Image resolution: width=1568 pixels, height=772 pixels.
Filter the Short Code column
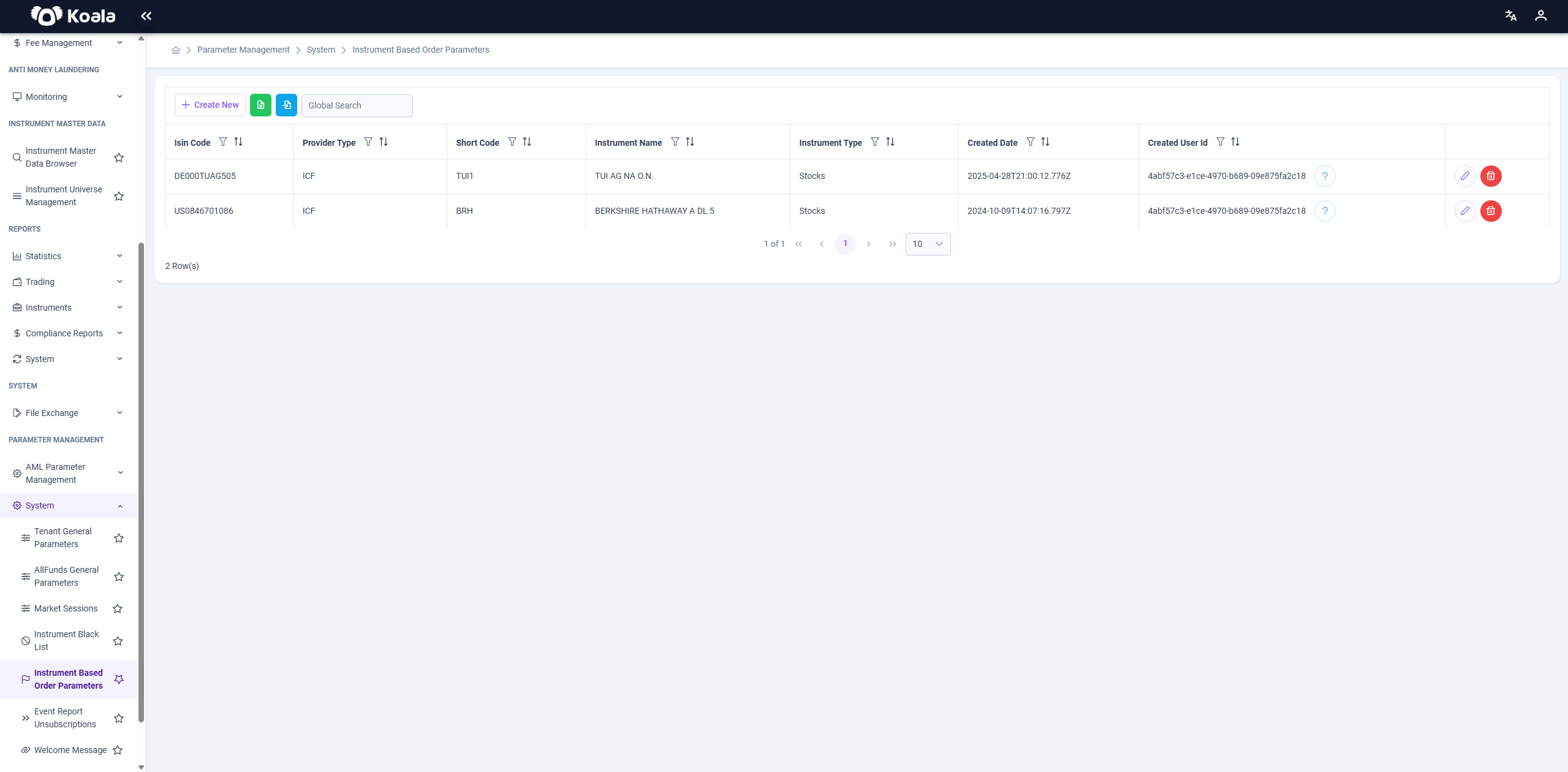coord(512,142)
